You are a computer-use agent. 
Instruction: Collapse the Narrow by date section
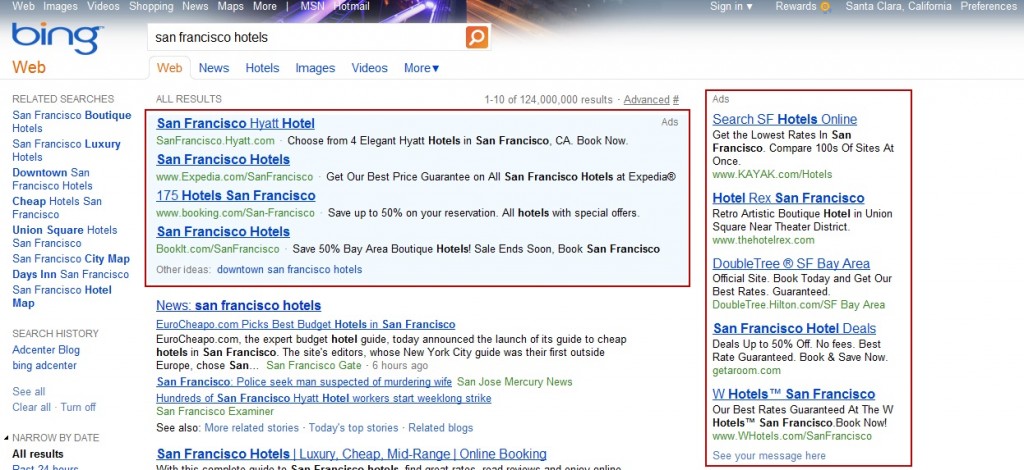pyautogui.click(x=6, y=438)
